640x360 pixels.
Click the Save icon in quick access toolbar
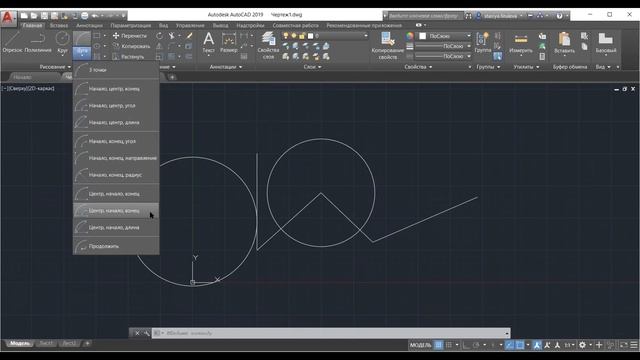(44, 16)
